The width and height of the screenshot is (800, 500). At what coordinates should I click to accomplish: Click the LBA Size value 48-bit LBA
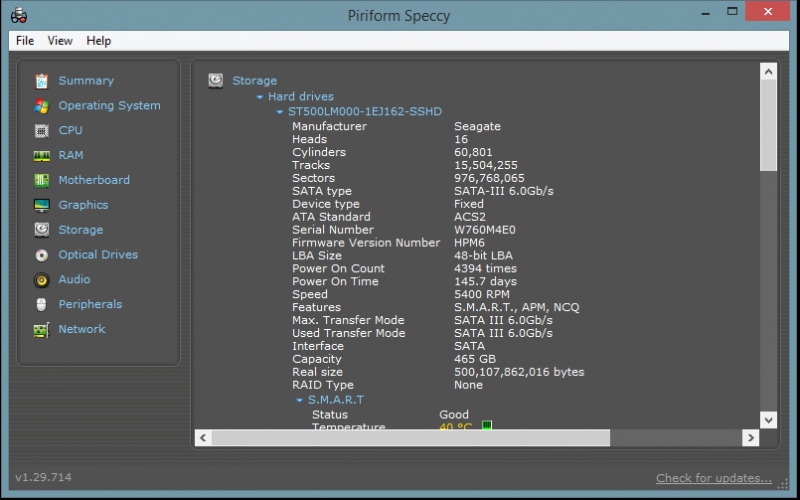[x=483, y=256]
